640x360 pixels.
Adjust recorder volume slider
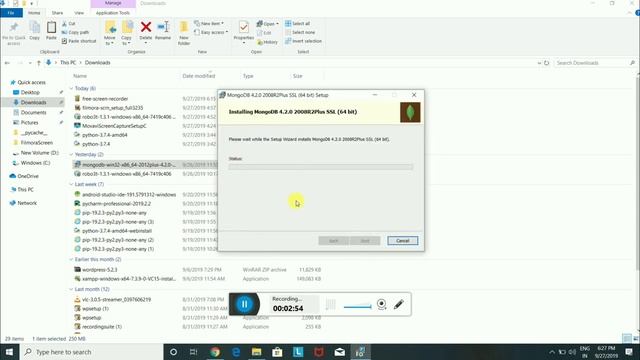pos(357,307)
